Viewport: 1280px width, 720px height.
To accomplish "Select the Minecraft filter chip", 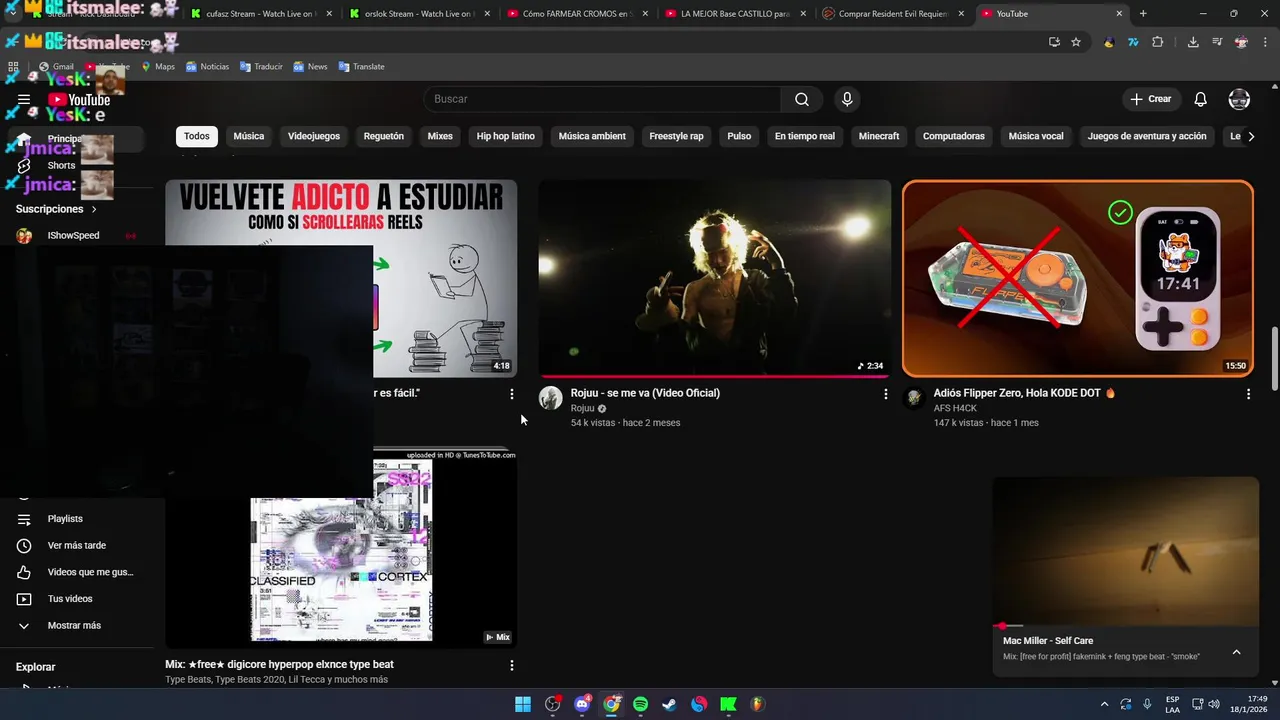I will (x=879, y=137).
